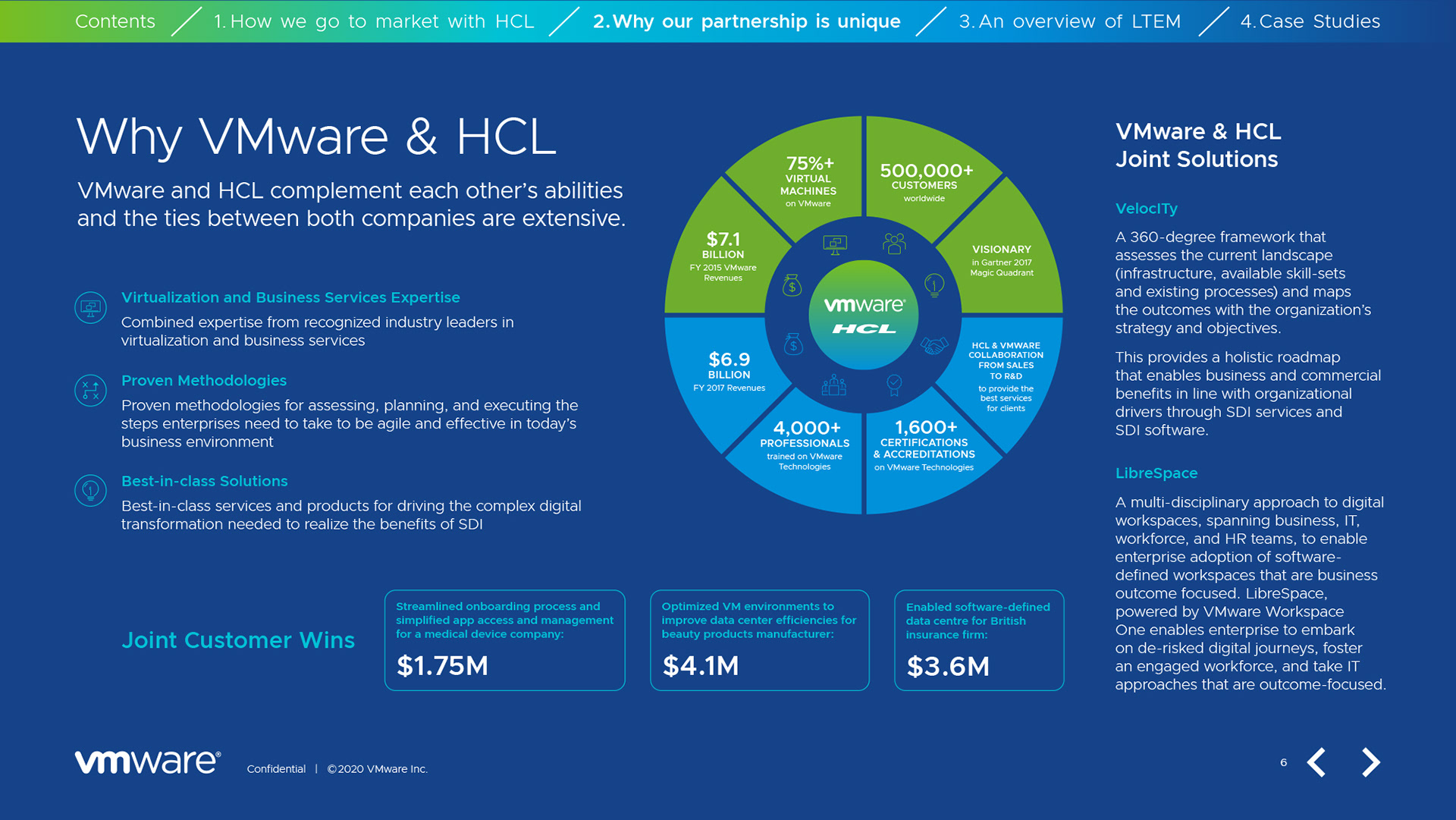
Task: Click the 'Proven Methodologies' heading
Action: click(x=204, y=381)
